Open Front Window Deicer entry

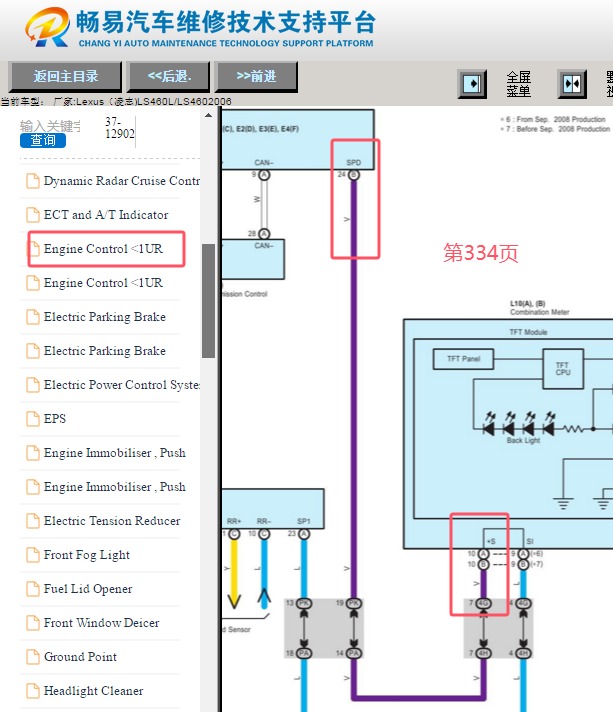coord(101,623)
